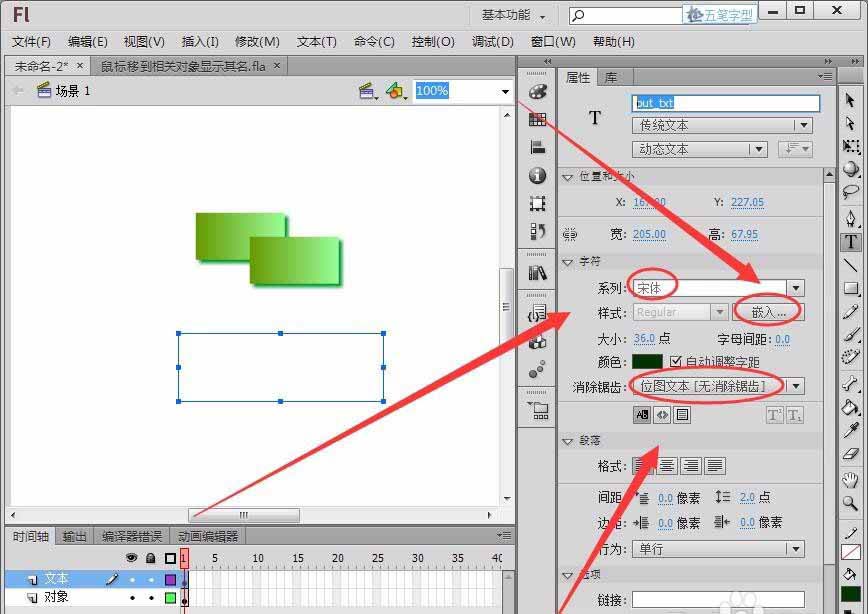Click the Edit Scene clapperboard icon
This screenshot has height=614, width=868.
tap(368, 91)
